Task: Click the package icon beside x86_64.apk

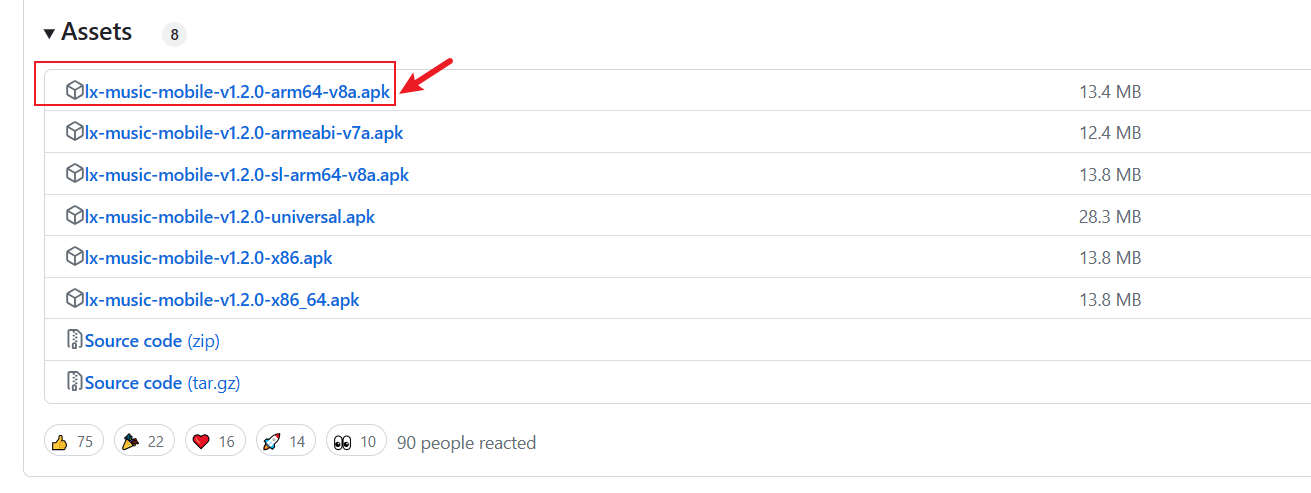Action: click(x=75, y=299)
